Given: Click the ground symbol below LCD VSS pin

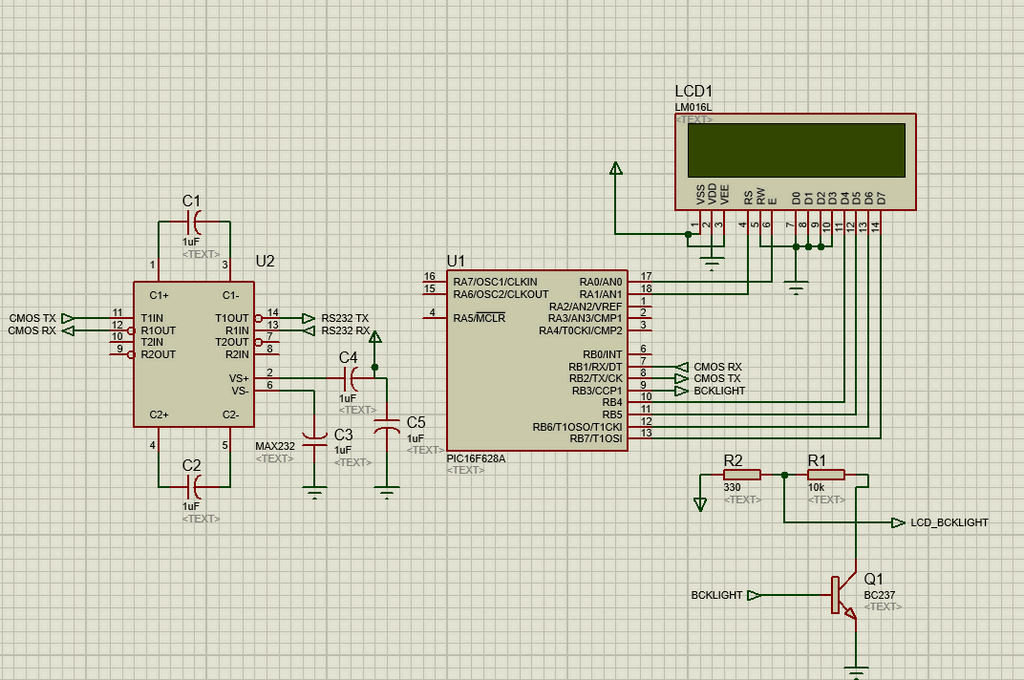Looking at the screenshot, I should (x=712, y=263).
